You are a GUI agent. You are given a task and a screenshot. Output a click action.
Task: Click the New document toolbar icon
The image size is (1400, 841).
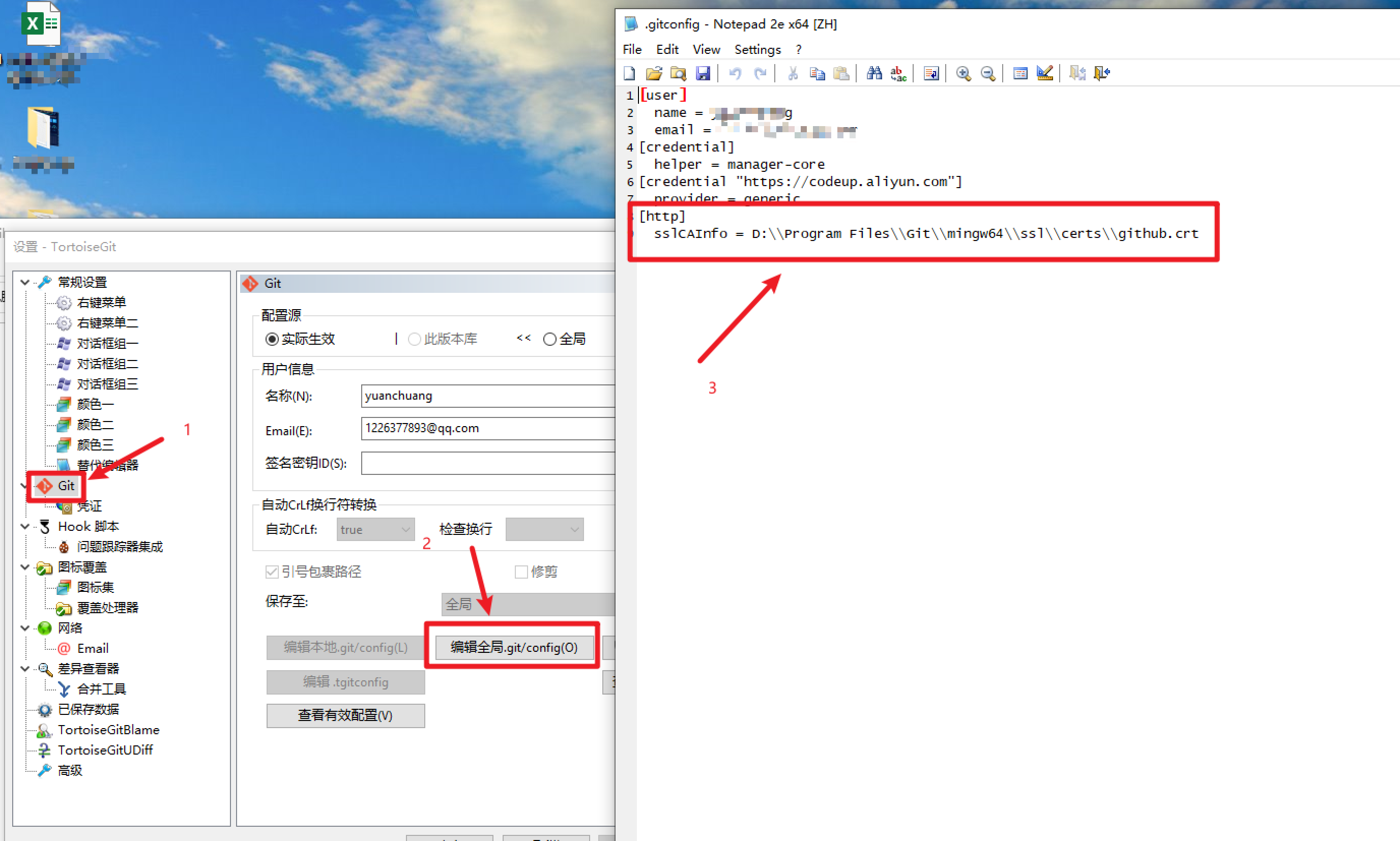(x=629, y=73)
